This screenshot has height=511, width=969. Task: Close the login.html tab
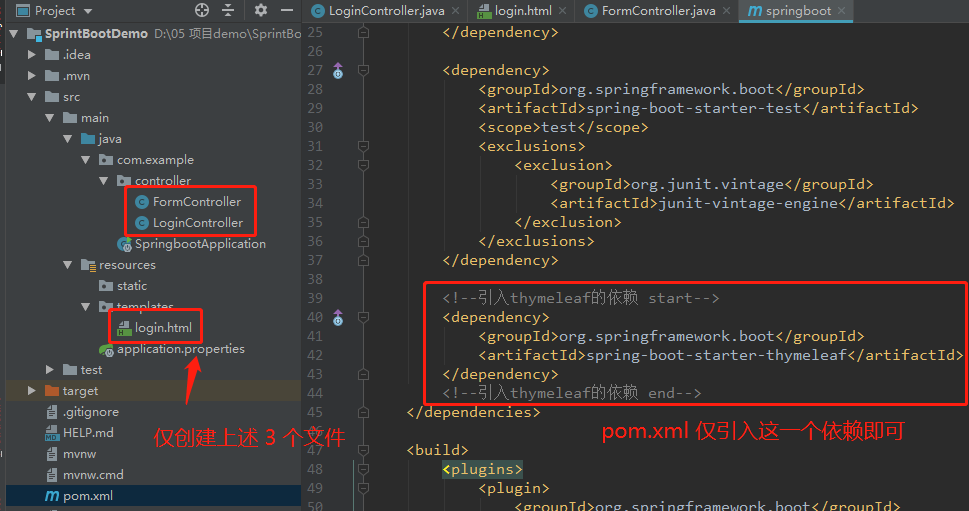562,11
